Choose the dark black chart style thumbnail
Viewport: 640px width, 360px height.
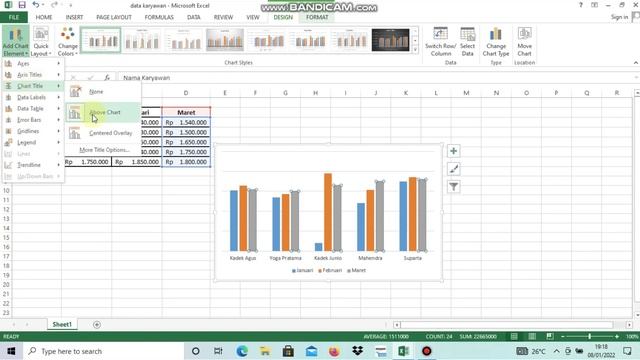pos(390,40)
